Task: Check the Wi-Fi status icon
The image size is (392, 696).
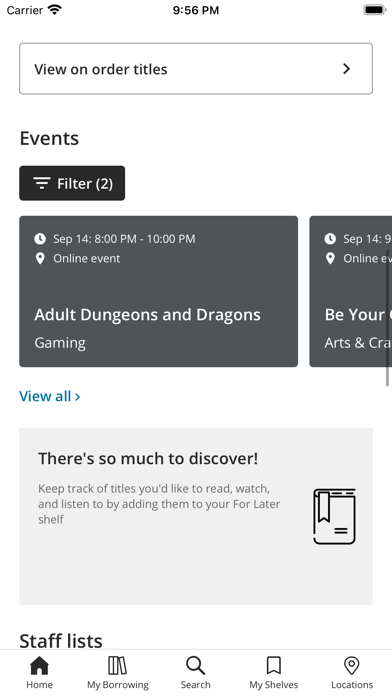Action: 55,10
